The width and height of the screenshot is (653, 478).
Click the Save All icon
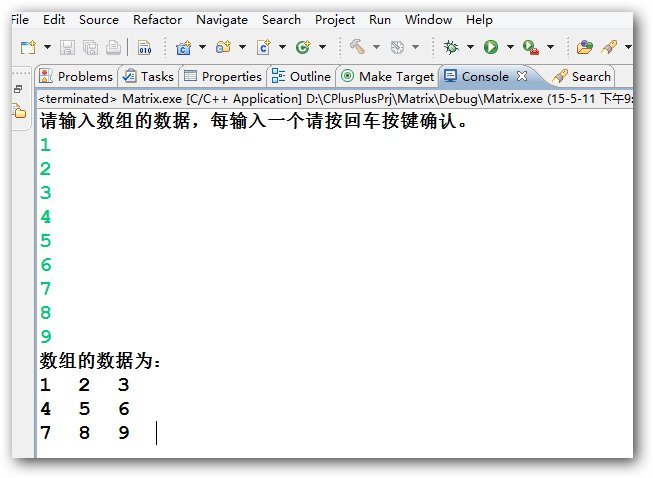click(x=90, y=47)
